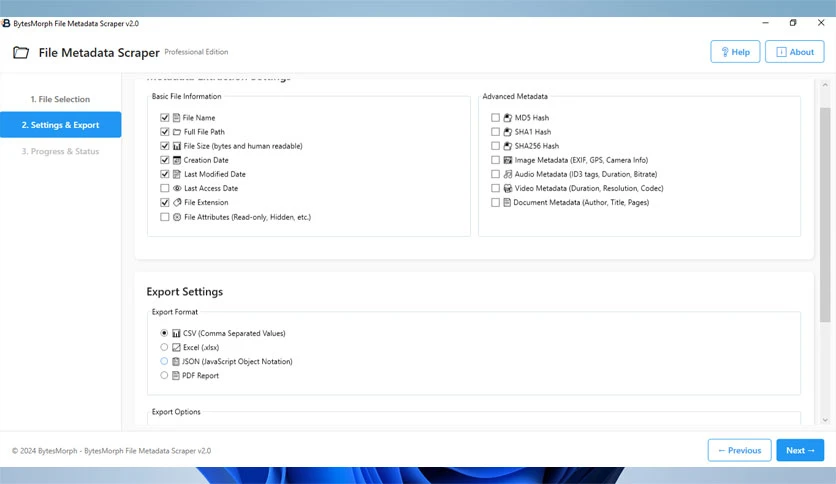Click the Audio Metadata music icon
Viewport: 836px width, 484px height.
(x=508, y=174)
